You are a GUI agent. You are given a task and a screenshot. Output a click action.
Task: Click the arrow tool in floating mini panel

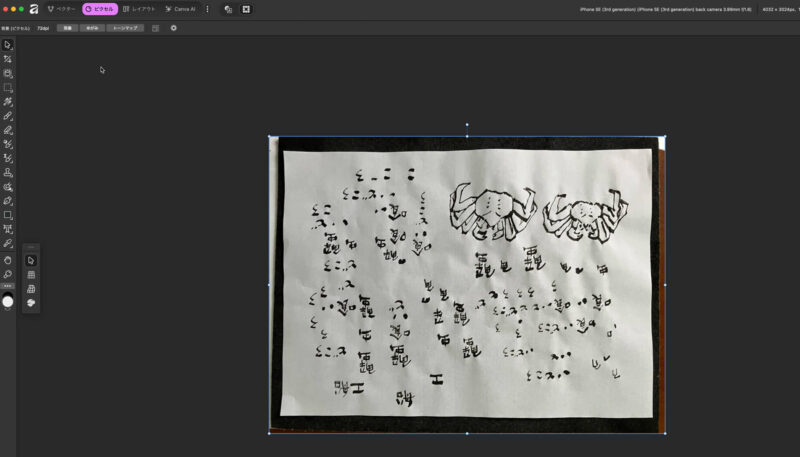tap(31, 261)
